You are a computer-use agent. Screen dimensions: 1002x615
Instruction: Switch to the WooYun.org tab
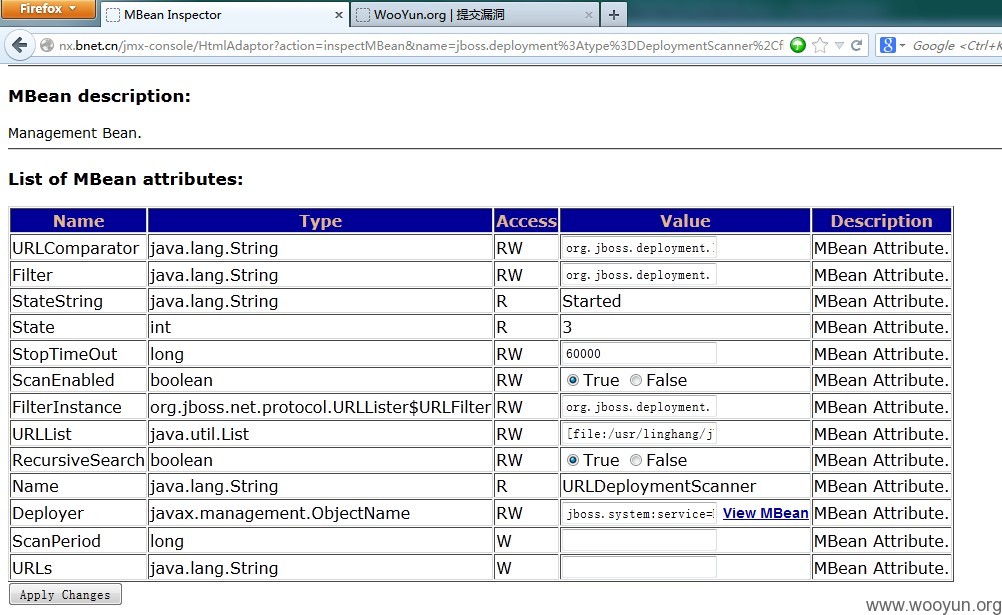(x=475, y=15)
